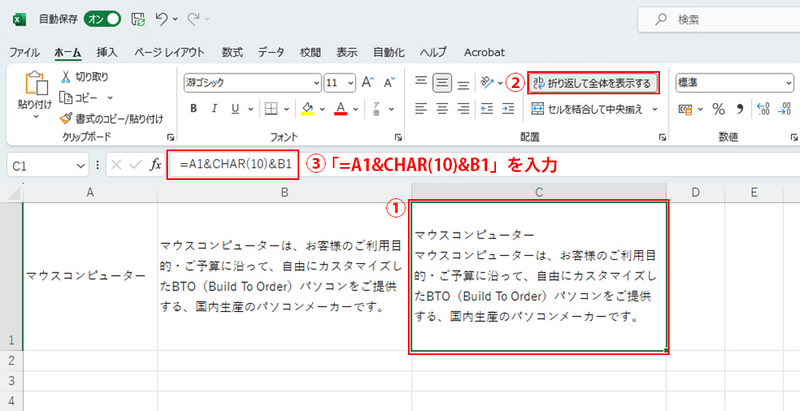The width and height of the screenshot is (800, 411).
Task: Click the top align icon
Action: click(x=421, y=82)
